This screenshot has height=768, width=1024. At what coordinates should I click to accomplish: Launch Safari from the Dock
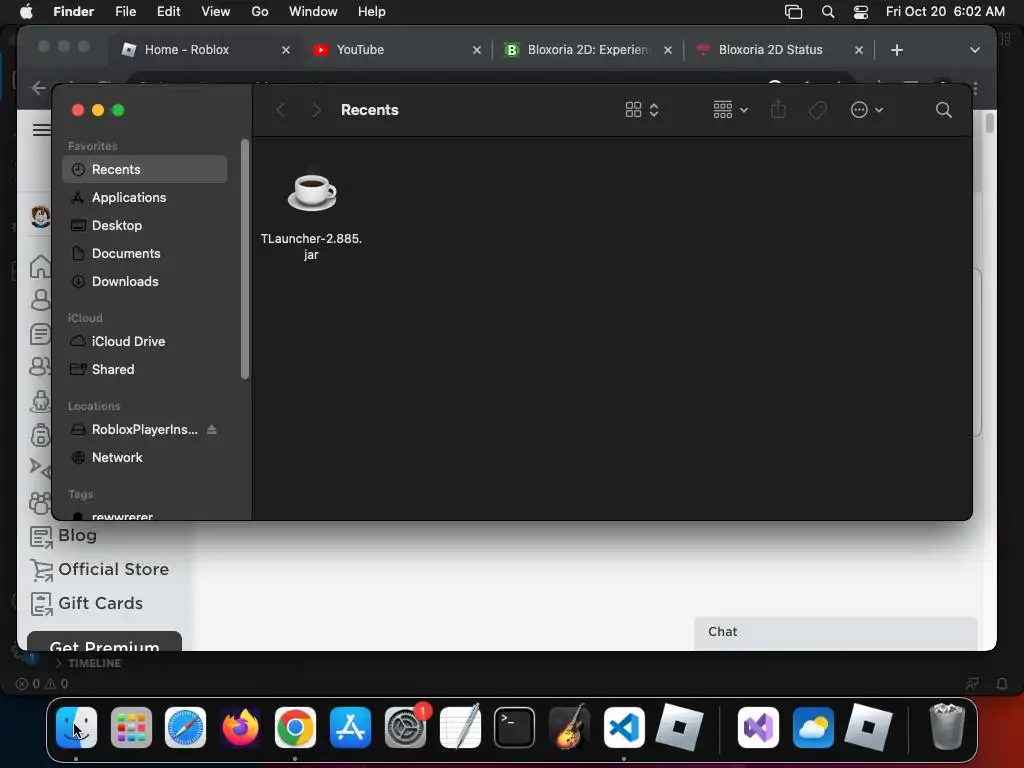[x=185, y=727]
